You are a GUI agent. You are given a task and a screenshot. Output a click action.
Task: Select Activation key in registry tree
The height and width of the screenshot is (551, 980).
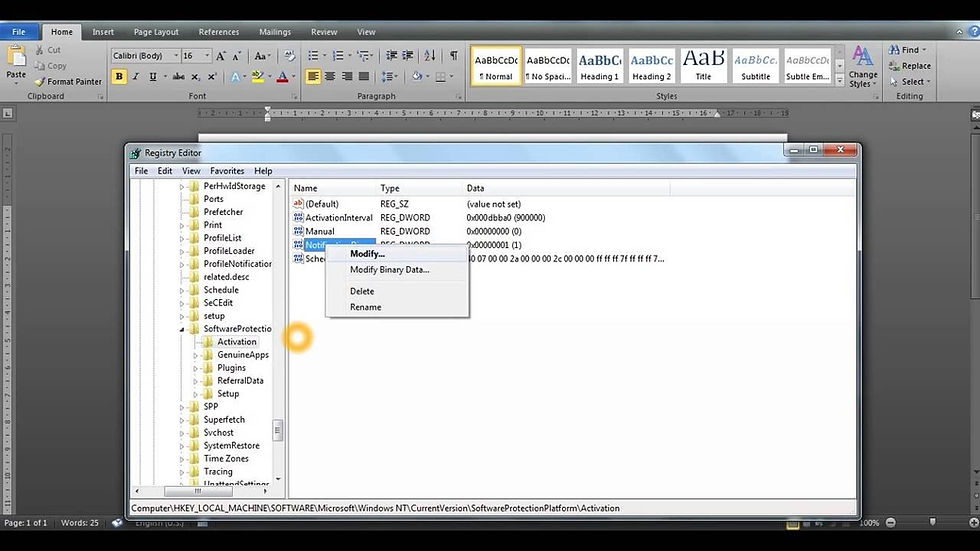[236, 342]
